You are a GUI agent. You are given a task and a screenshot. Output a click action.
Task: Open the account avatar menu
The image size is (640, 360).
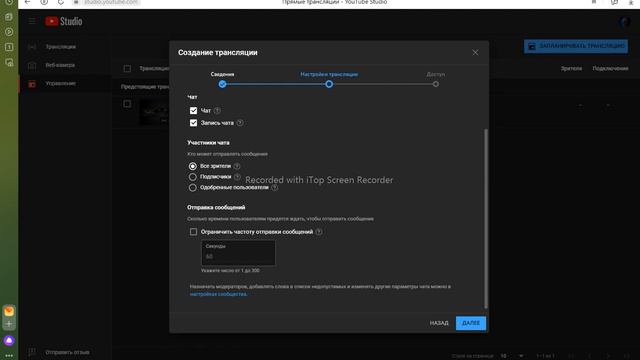pos(624,22)
